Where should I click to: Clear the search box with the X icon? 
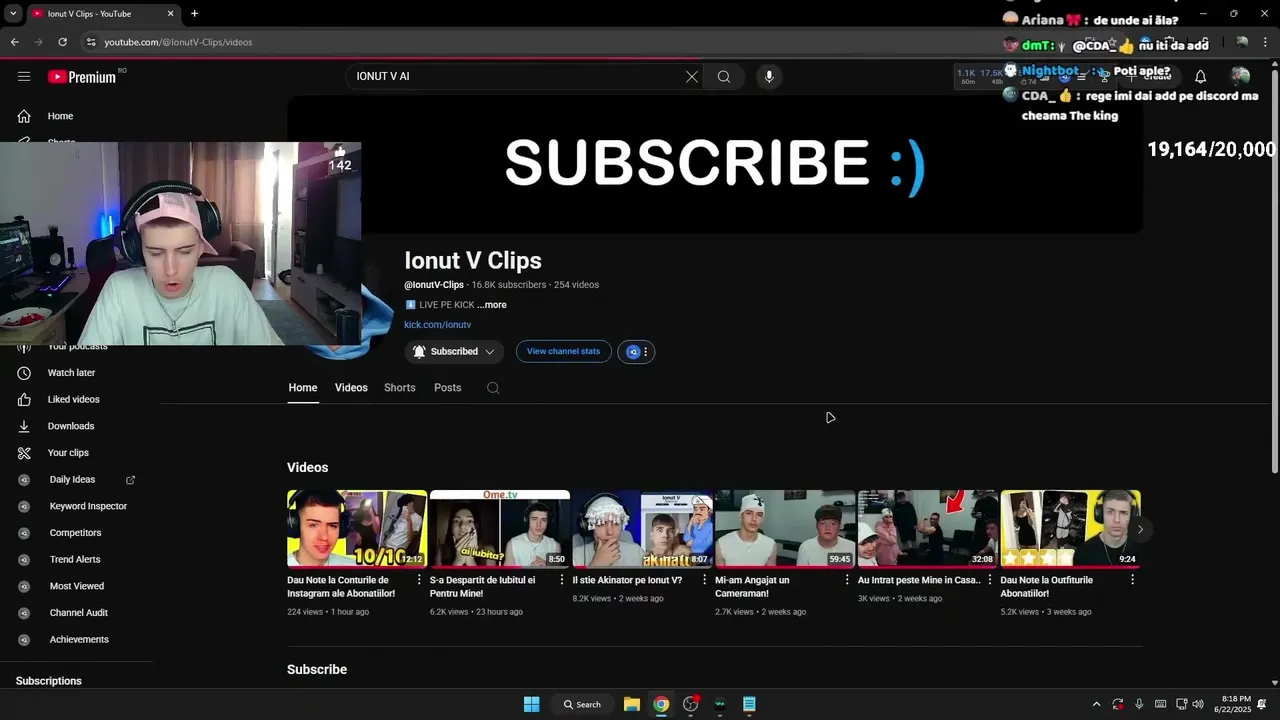click(691, 77)
